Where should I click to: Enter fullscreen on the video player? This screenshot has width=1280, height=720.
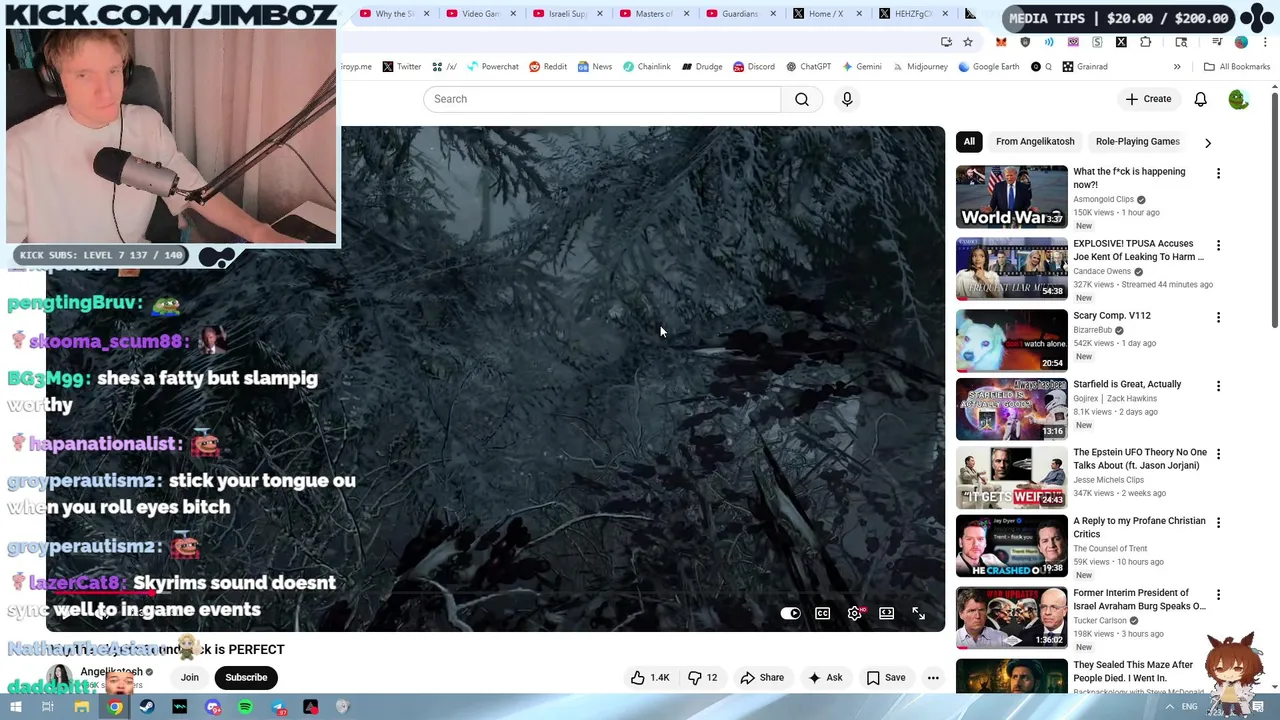pos(918,613)
